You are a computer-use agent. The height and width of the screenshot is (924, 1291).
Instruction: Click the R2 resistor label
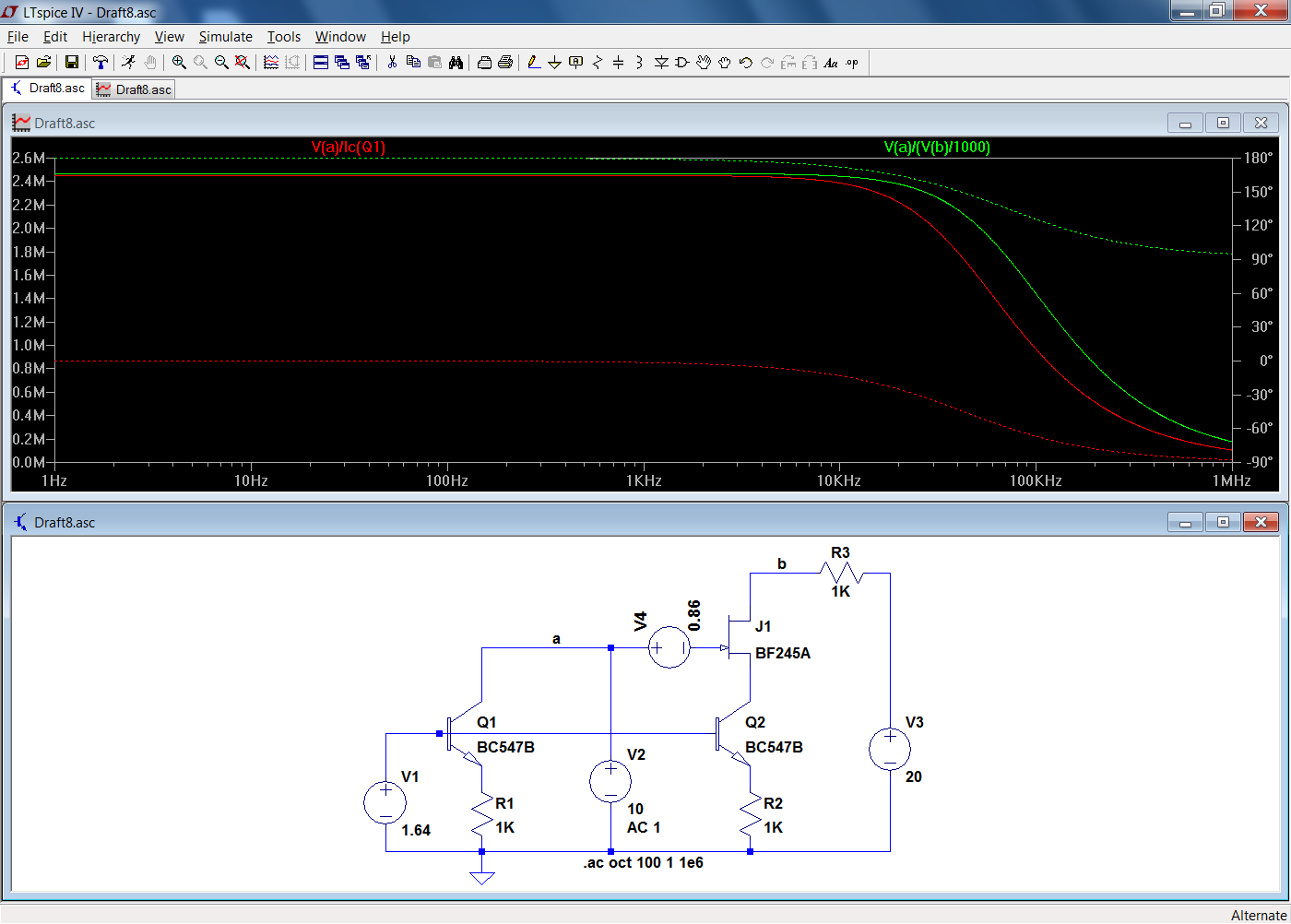(773, 804)
